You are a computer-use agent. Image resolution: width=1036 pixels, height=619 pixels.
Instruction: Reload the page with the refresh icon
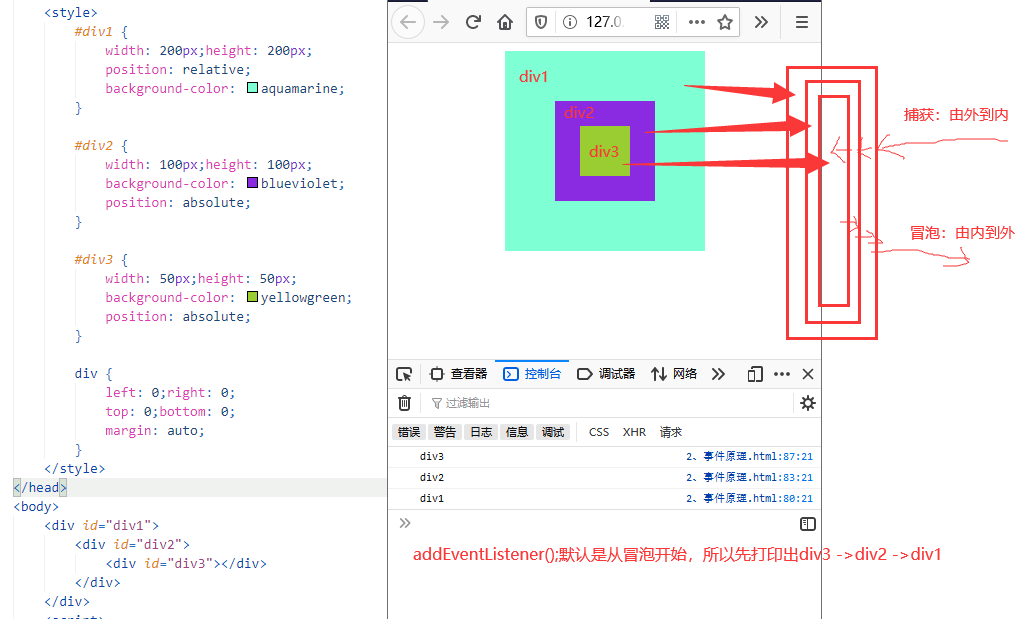click(473, 22)
